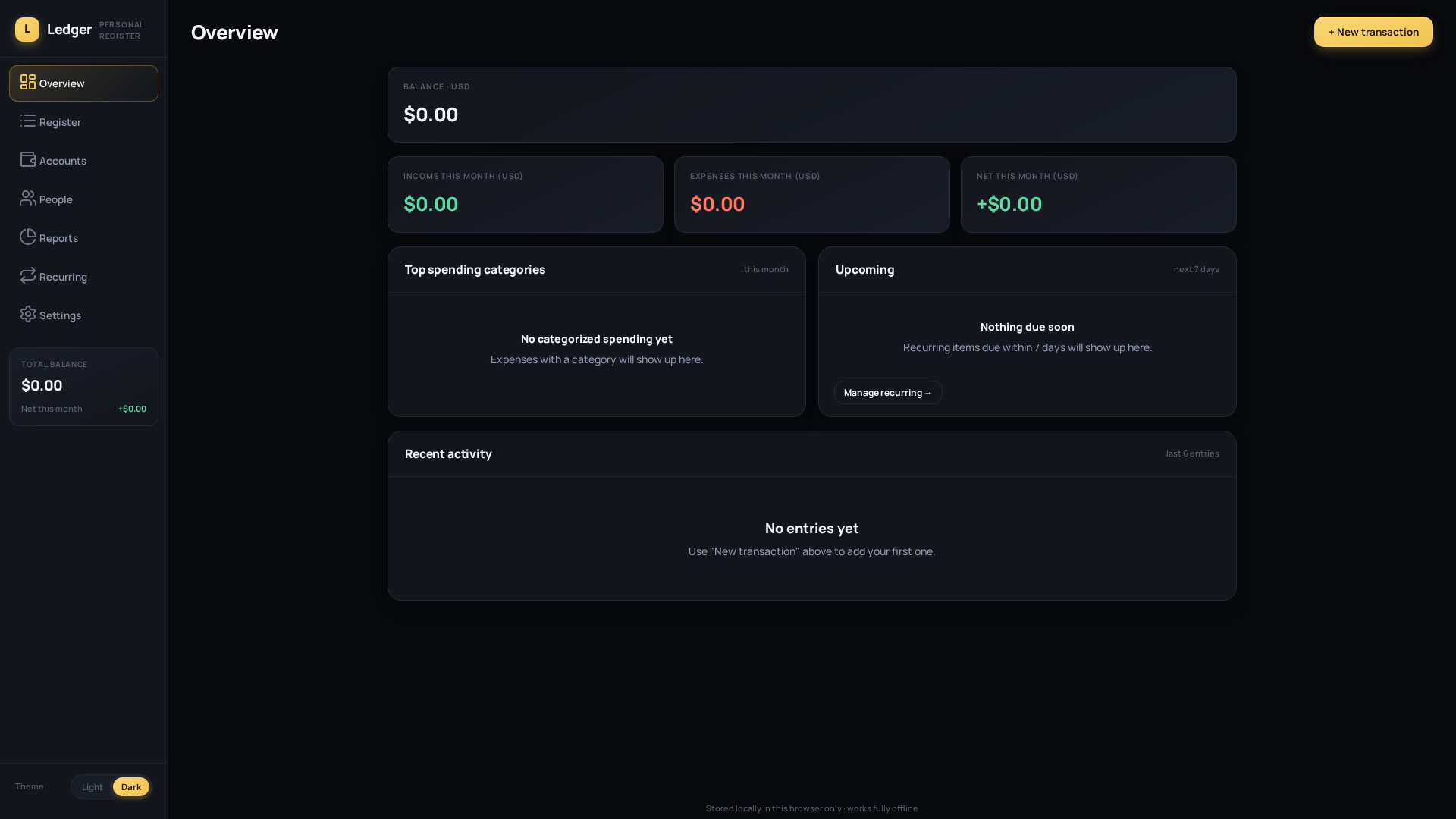Click the Overview grid icon in sidebar

pyautogui.click(x=28, y=82)
